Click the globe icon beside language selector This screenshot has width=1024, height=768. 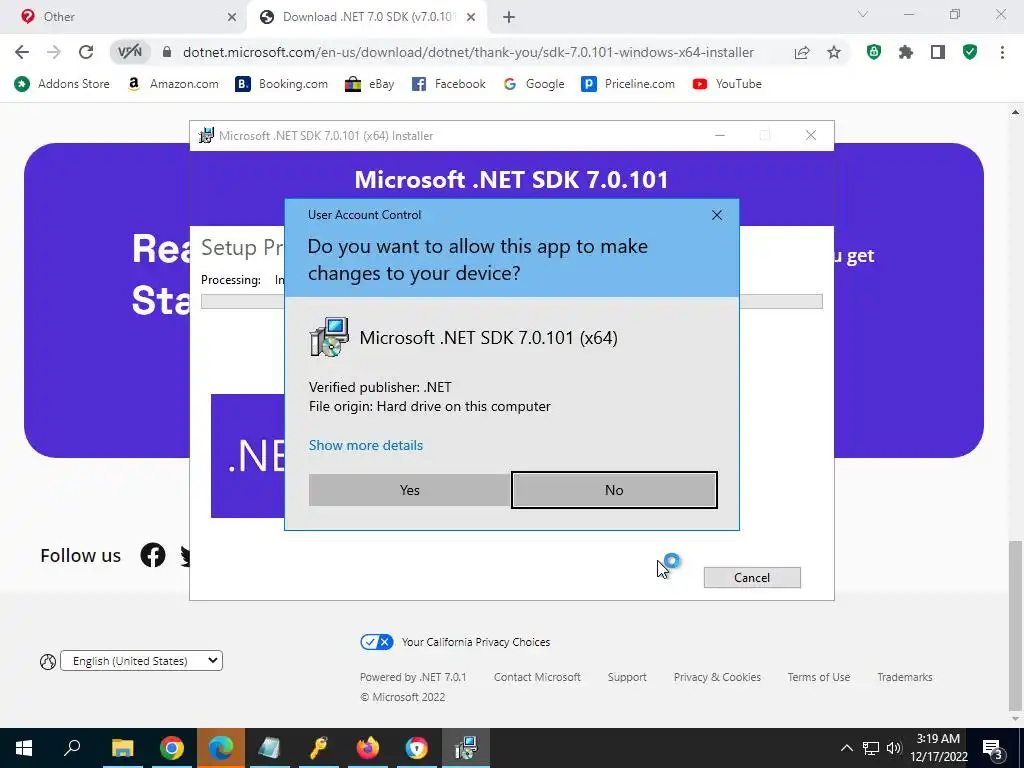pyautogui.click(x=48, y=662)
